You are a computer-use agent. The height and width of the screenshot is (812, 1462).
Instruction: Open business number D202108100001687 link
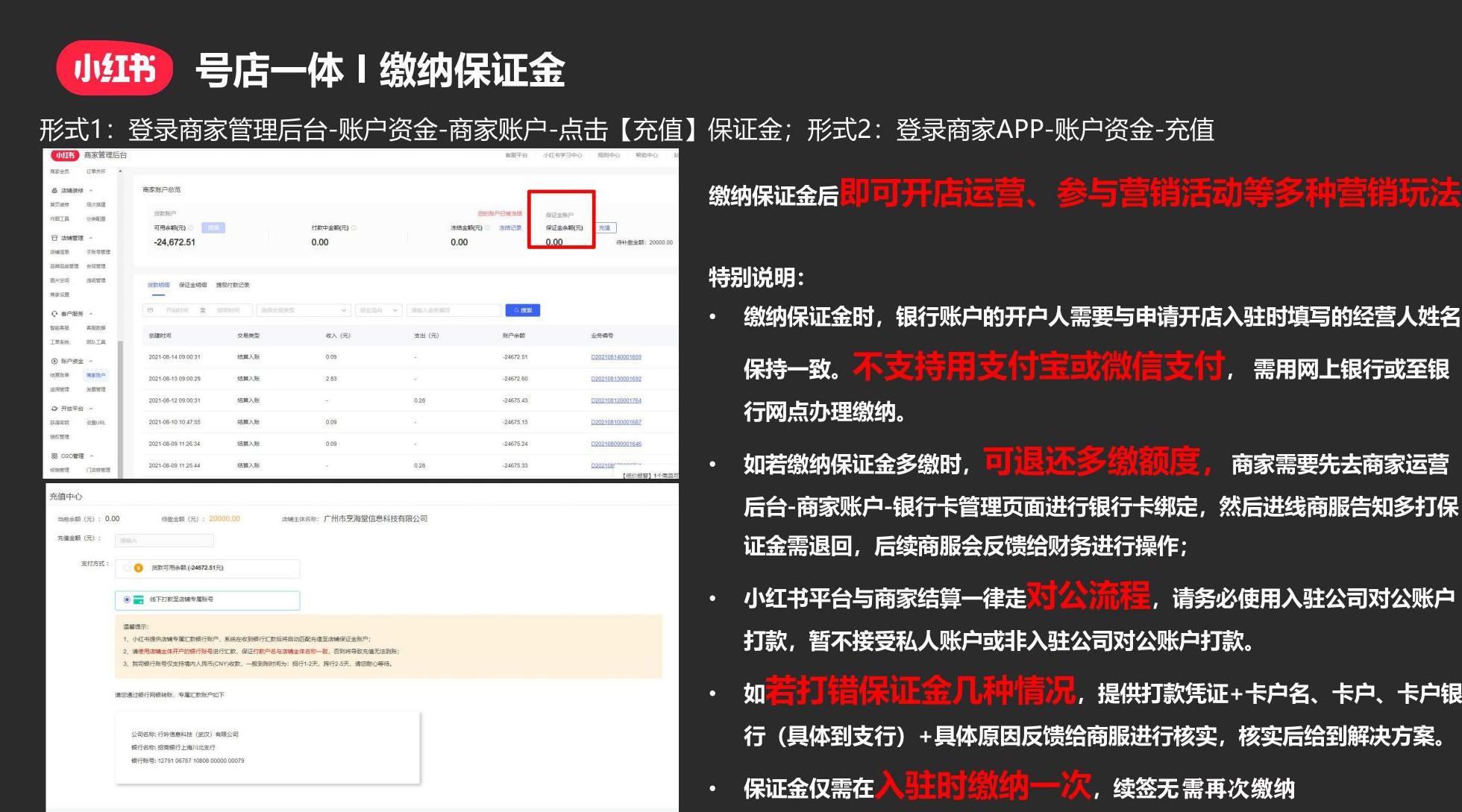[616, 422]
